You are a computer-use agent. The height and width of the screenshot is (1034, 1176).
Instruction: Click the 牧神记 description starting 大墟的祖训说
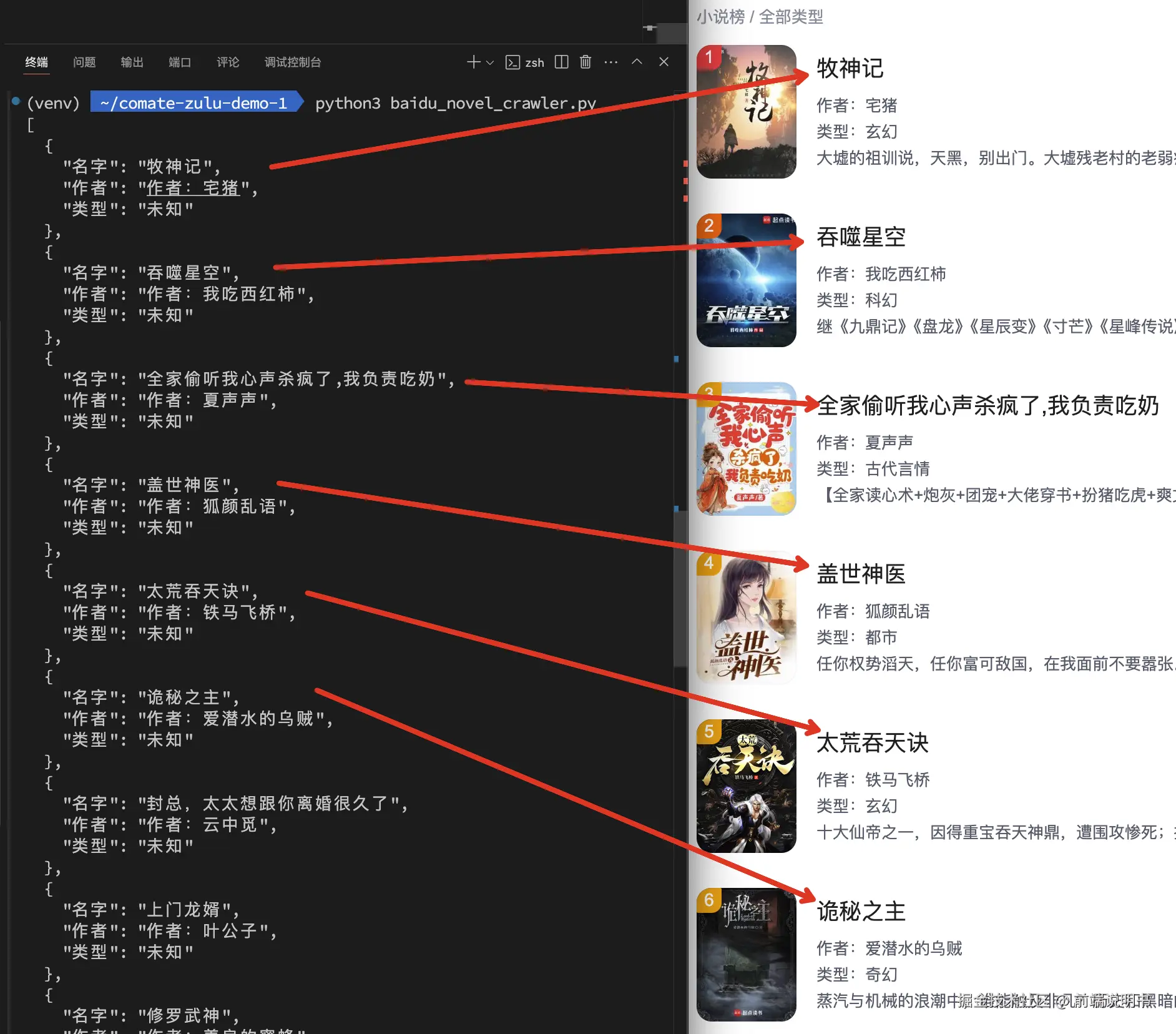pos(996,158)
